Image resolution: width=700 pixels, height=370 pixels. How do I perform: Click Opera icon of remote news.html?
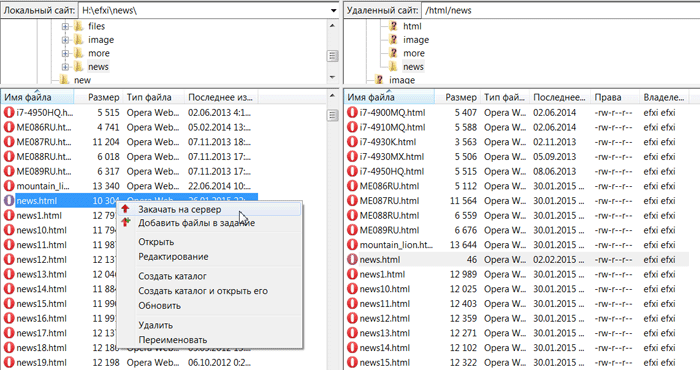tap(352, 259)
